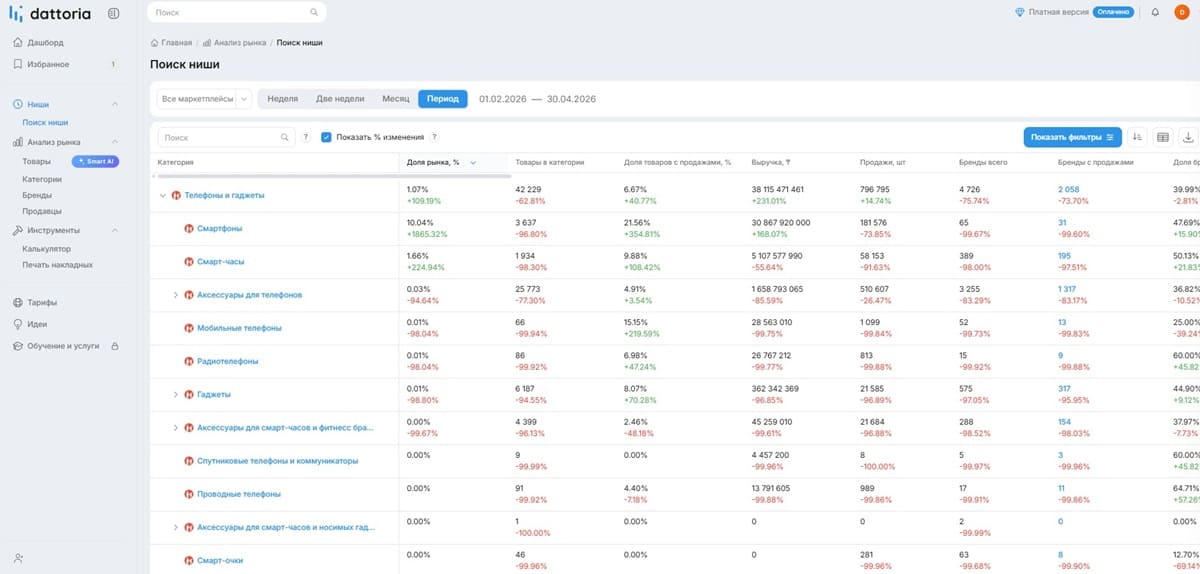Collapse Телефоны и гаджеты category row
The image size is (1200, 574).
tap(163, 195)
